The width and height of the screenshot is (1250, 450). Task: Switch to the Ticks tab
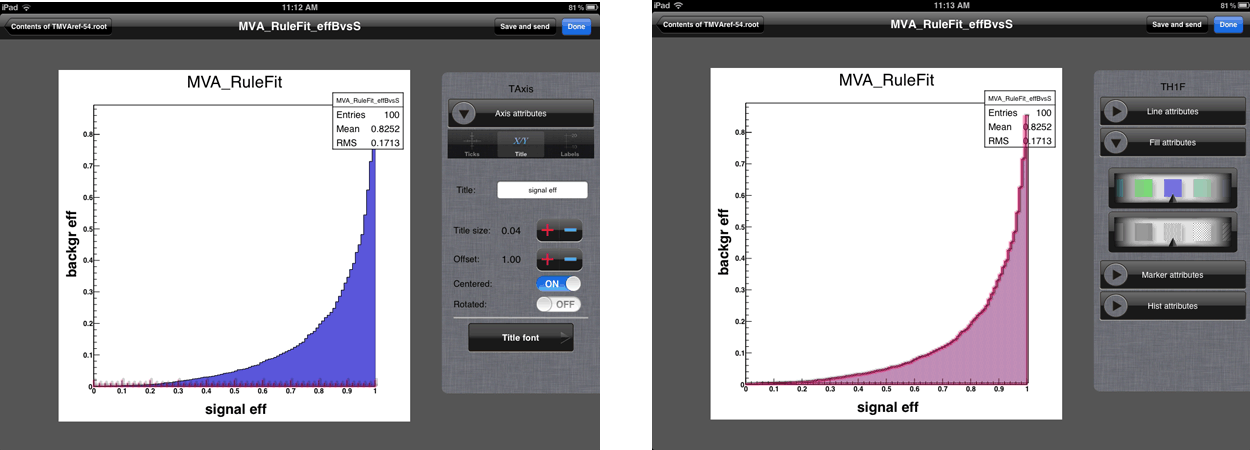(472, 145)
